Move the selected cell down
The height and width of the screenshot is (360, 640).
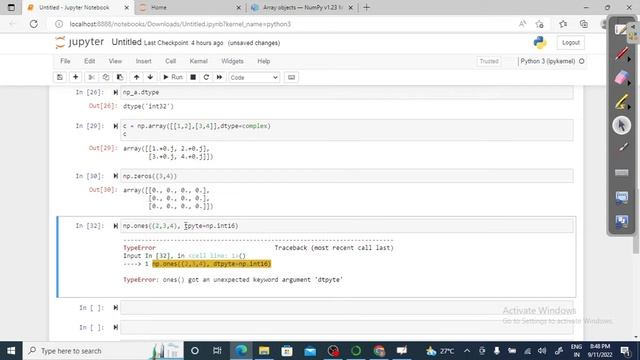tap(150, 77)
